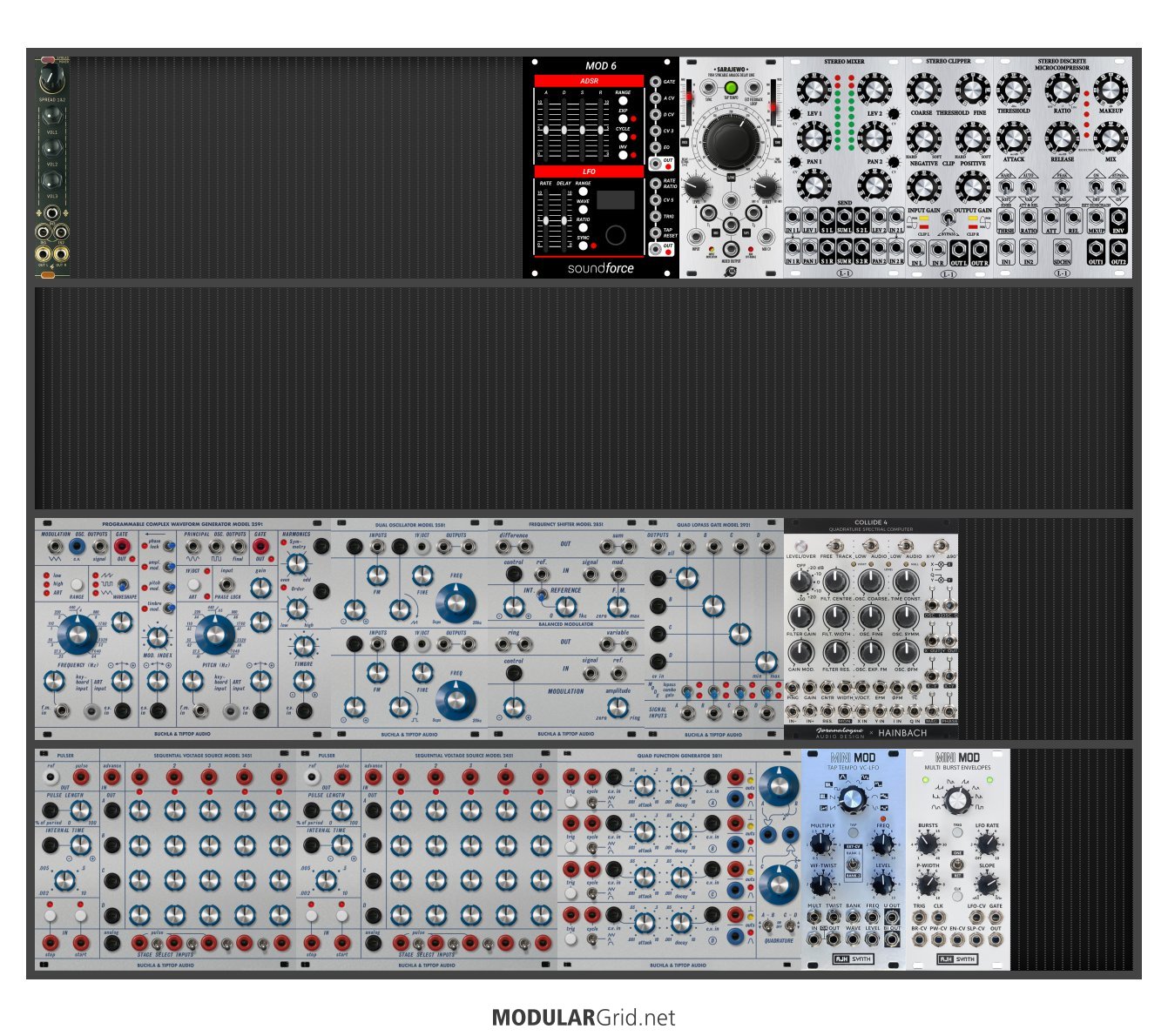1168x1036 pixels.
Task: Click the LFO RATE knob on Multi Burst Envelopes
Action: coord(988,843)
